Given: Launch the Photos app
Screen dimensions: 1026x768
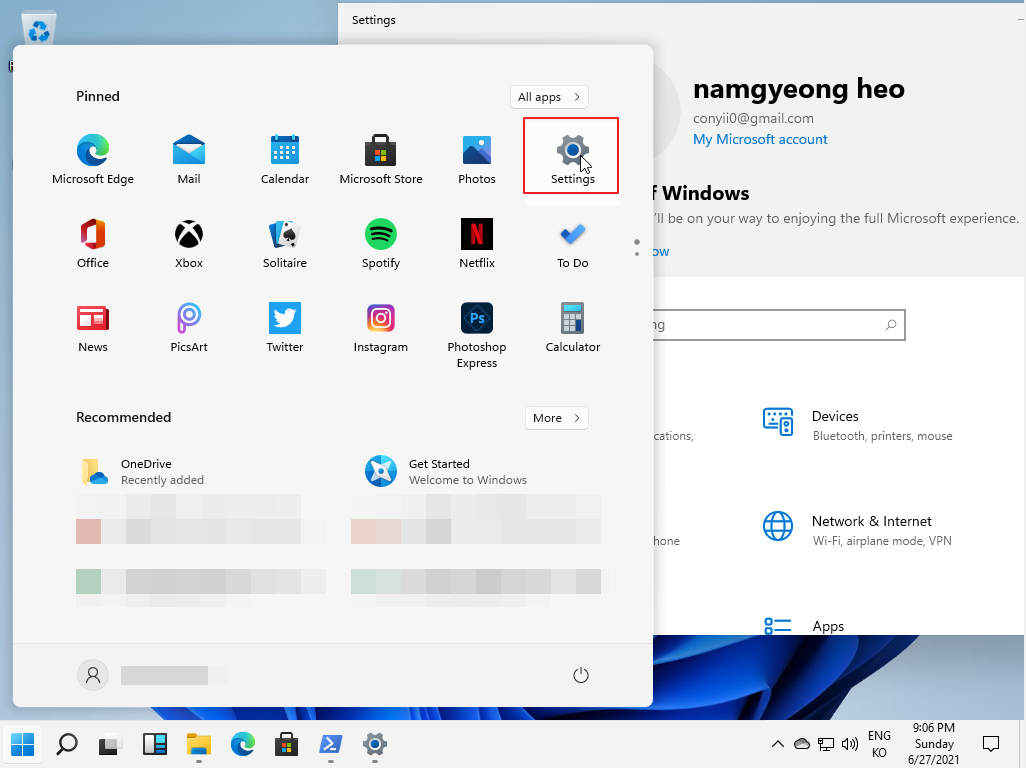Looking at the screenshot, I should 476,159.
